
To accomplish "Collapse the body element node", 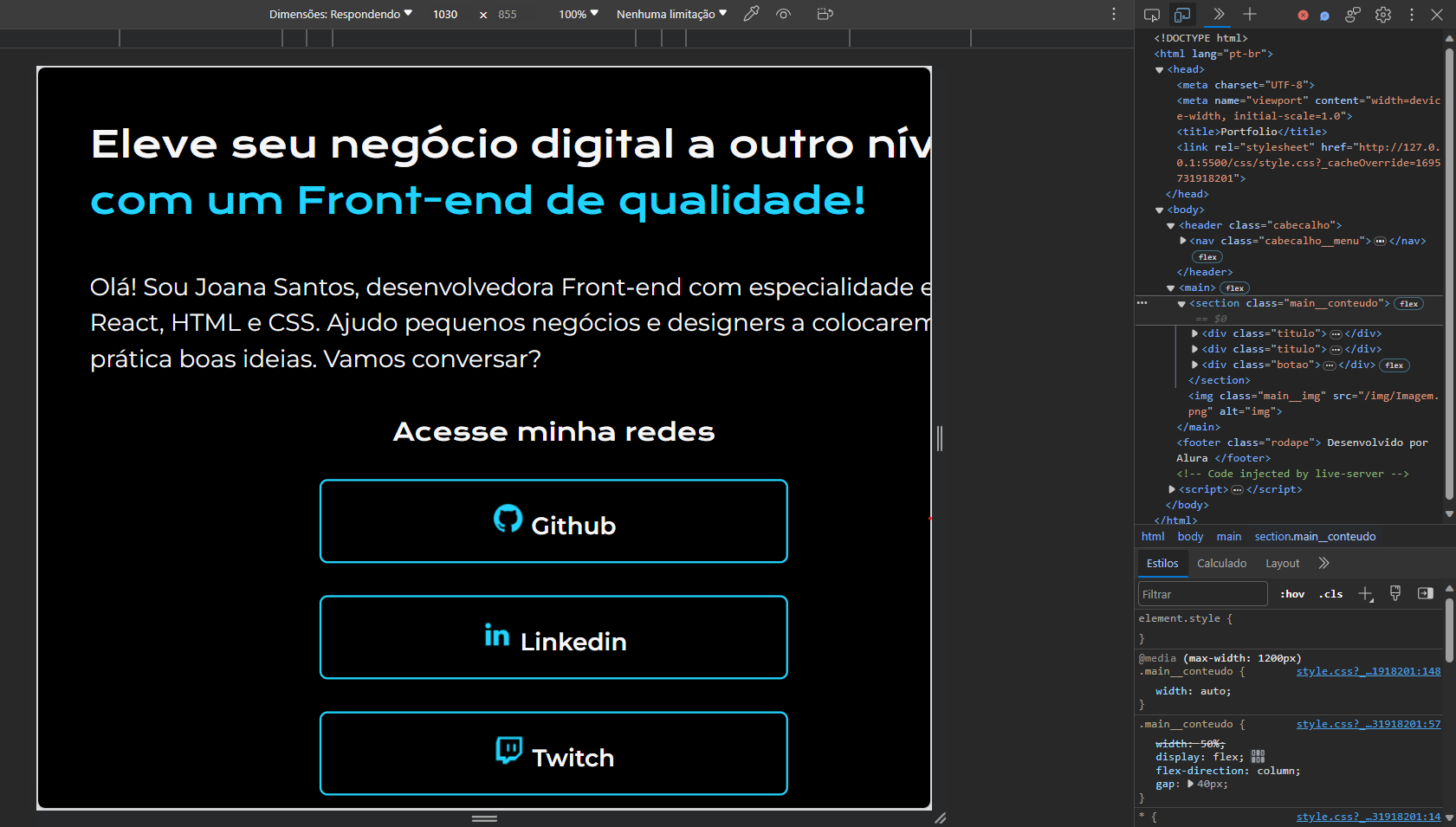I will click(x=1160, y=210).
